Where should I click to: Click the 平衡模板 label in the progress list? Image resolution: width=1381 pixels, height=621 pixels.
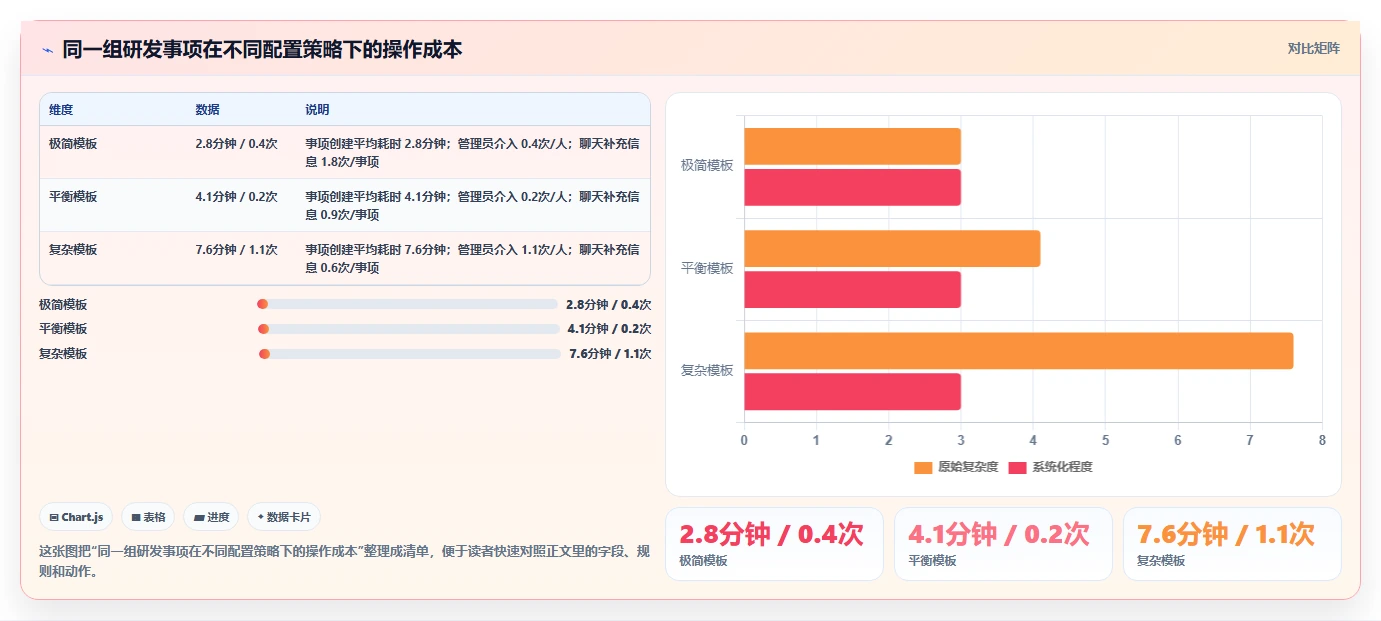(x=63, y=329)
